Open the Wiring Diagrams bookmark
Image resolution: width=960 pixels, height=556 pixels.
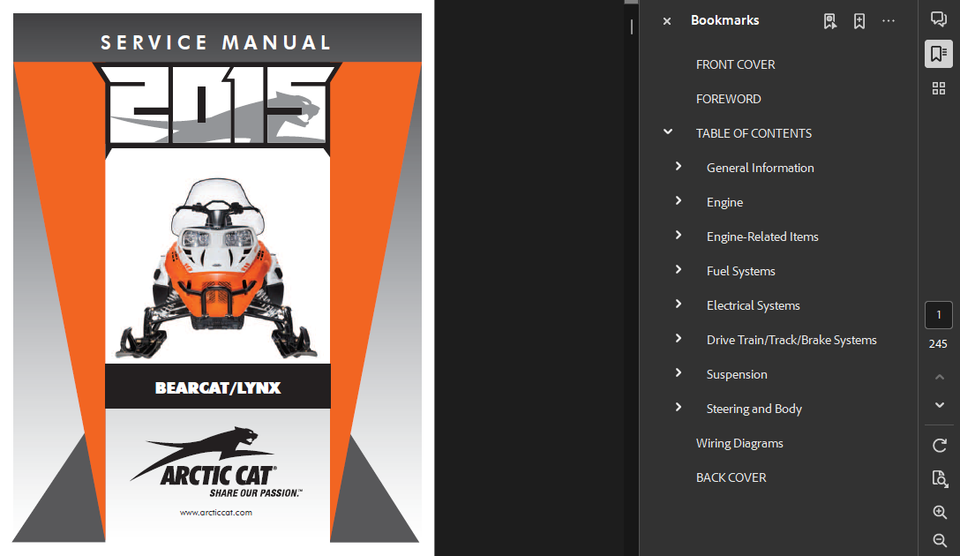tap(740, 443)
